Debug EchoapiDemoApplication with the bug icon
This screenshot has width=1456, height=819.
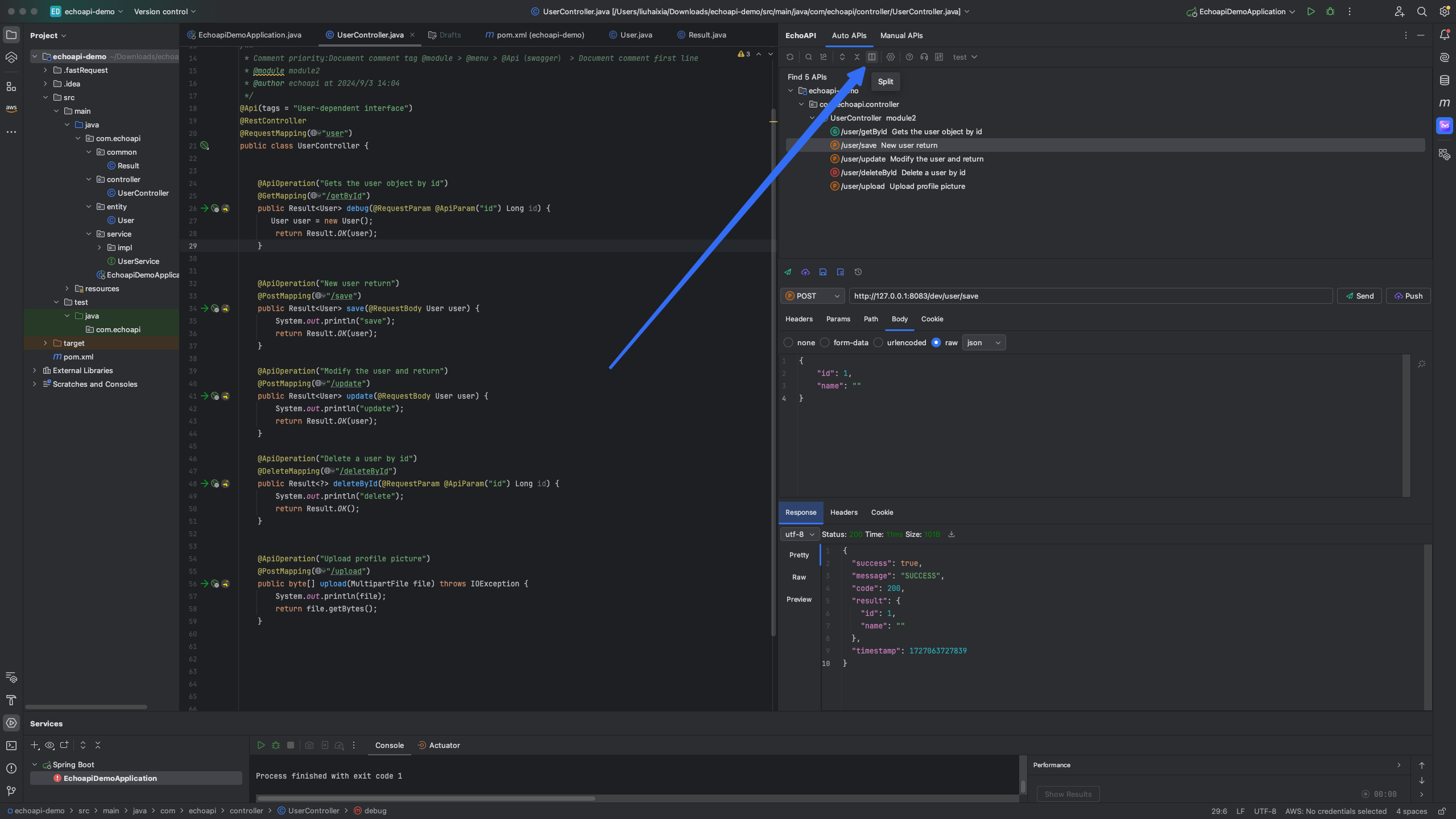pyautogui.click(x=1330, y=11)
